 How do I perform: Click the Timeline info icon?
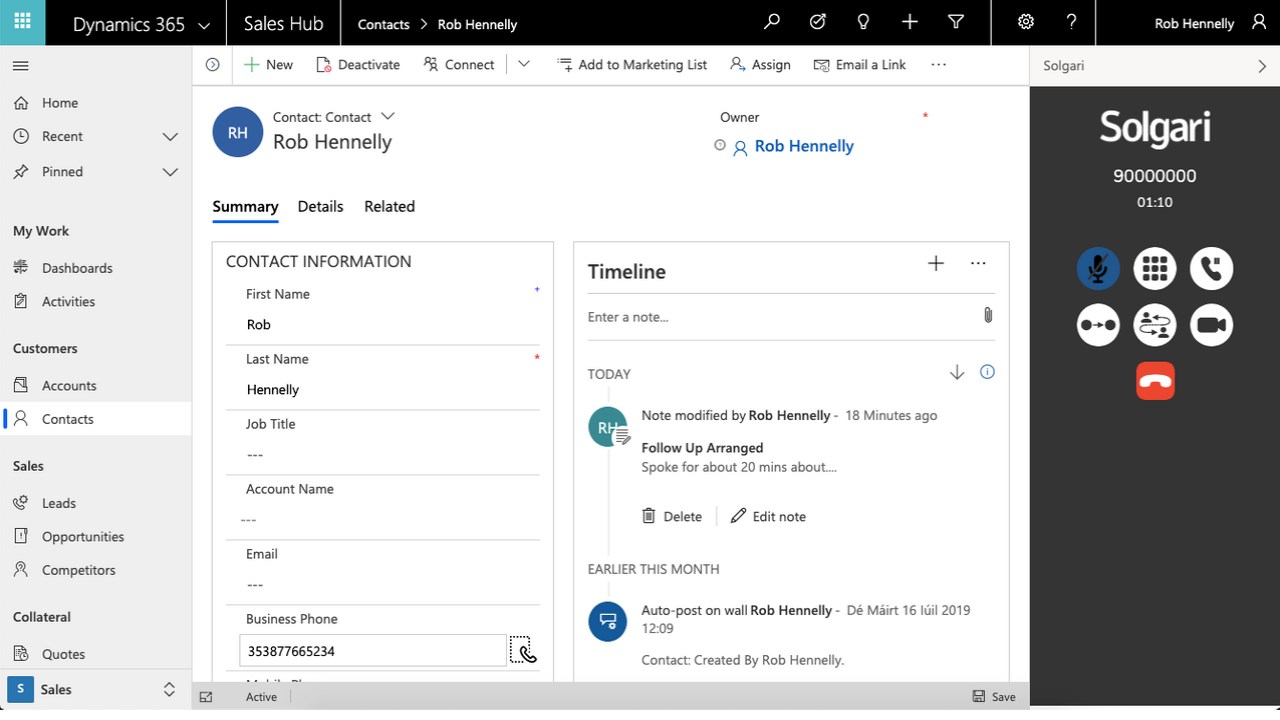coord(987,372)
